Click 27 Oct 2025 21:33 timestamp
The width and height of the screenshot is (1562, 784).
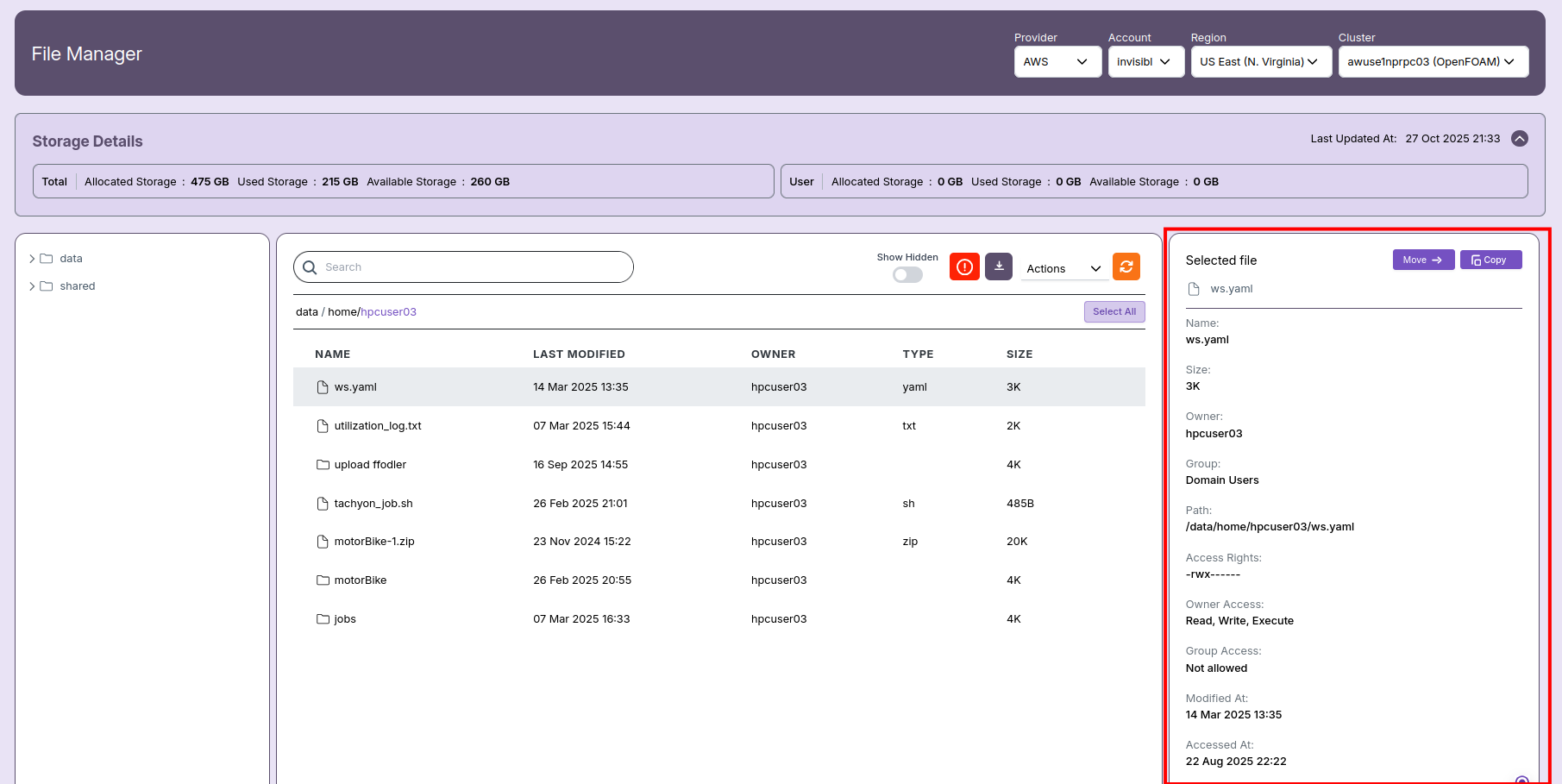pyautogui.click(x=1452, y=139)
